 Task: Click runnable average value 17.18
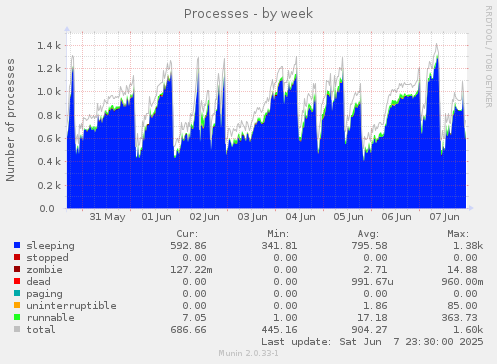(373, 318)
